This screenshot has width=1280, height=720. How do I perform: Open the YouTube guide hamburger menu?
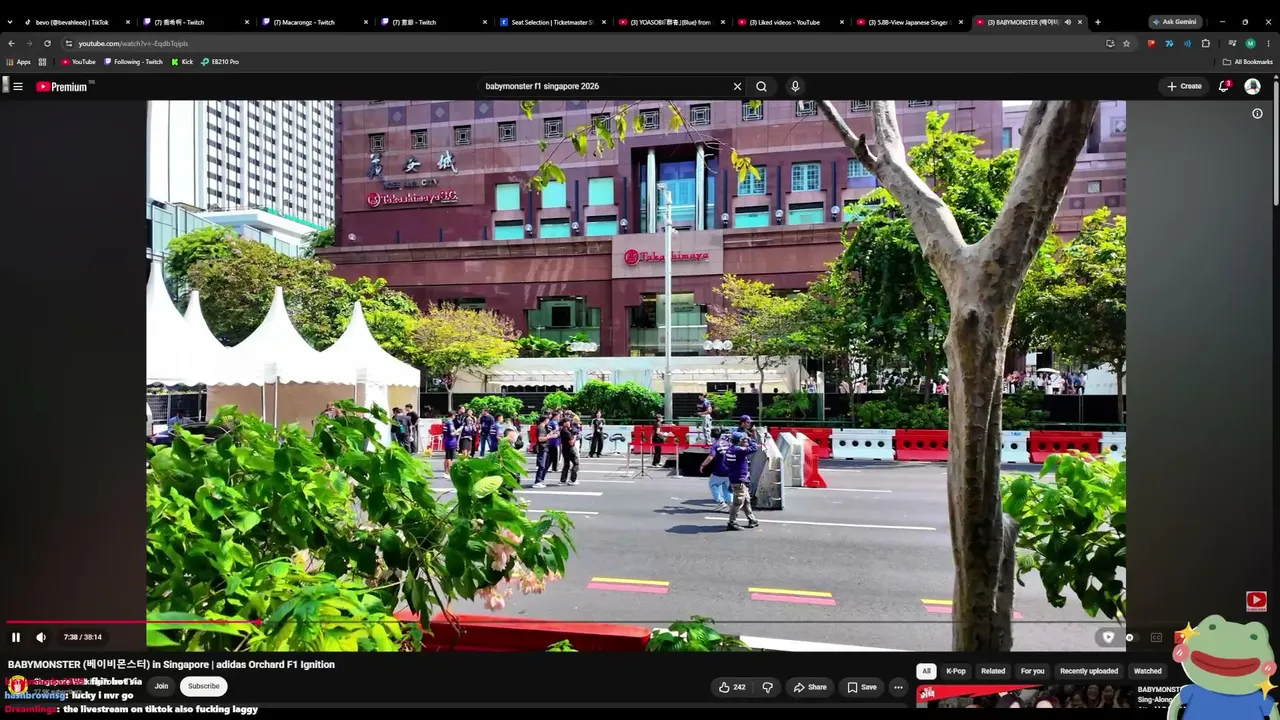click(x=18, y=86)
